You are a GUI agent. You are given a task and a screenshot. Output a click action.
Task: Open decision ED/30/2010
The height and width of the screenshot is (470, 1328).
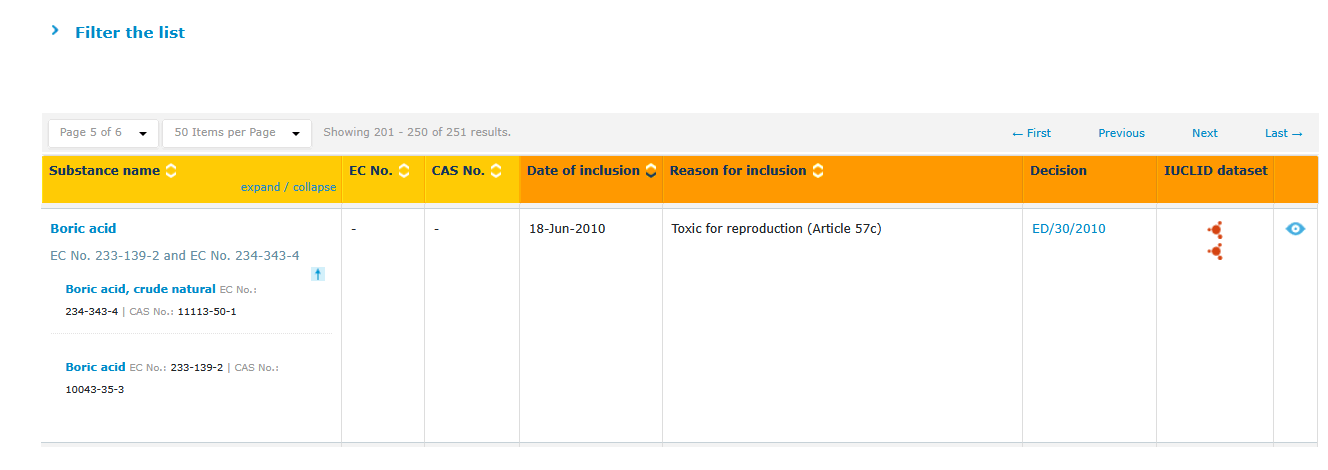pyautogui.click(x=1068, y=229)
